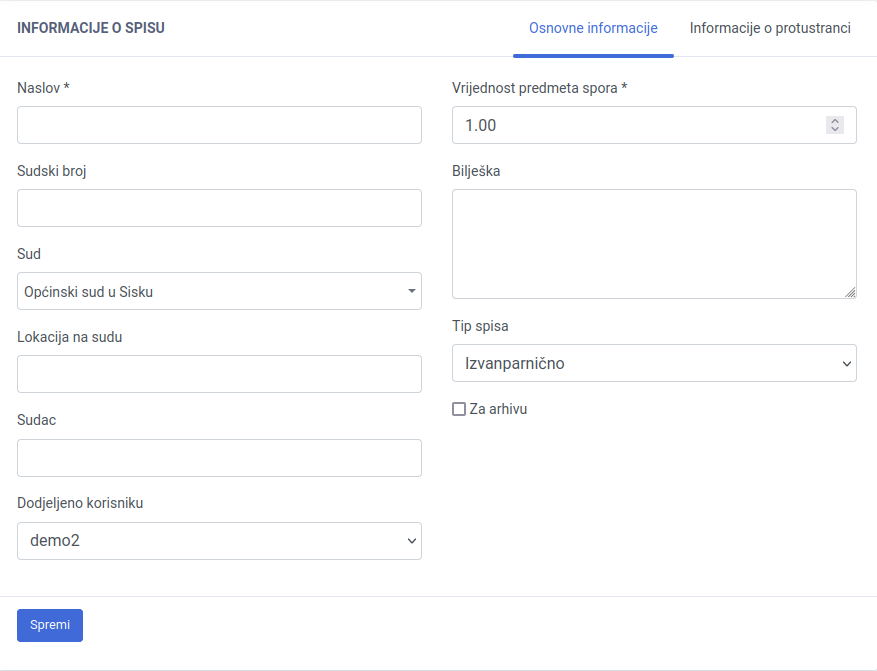Screen dimensions: 877x671
Task: Click the Spremi button
Action: (x=50, y=625)
